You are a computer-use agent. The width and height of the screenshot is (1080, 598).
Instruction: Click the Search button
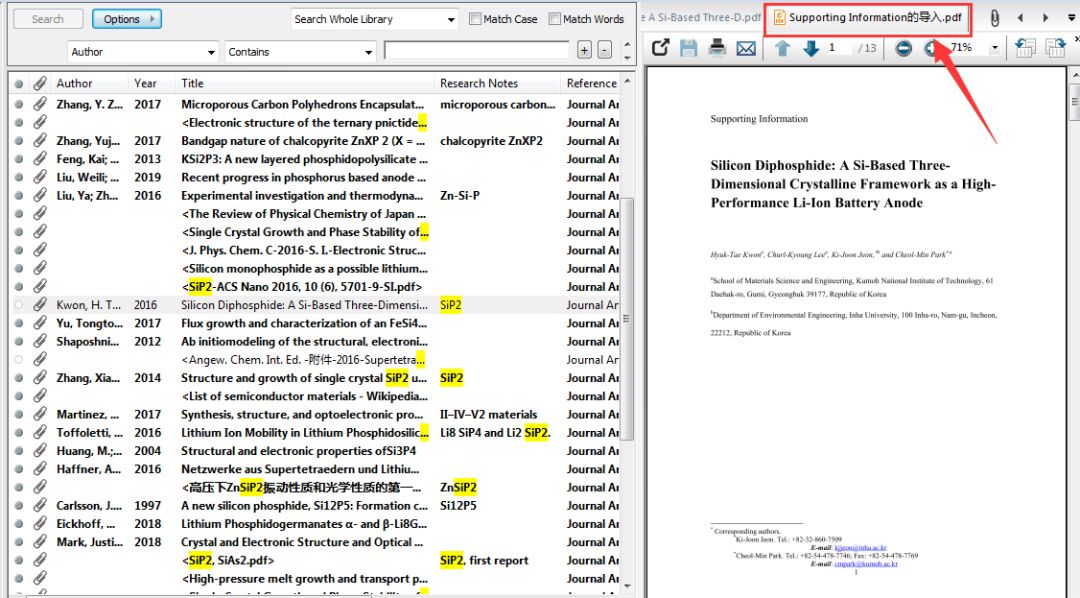pos(48,19)
